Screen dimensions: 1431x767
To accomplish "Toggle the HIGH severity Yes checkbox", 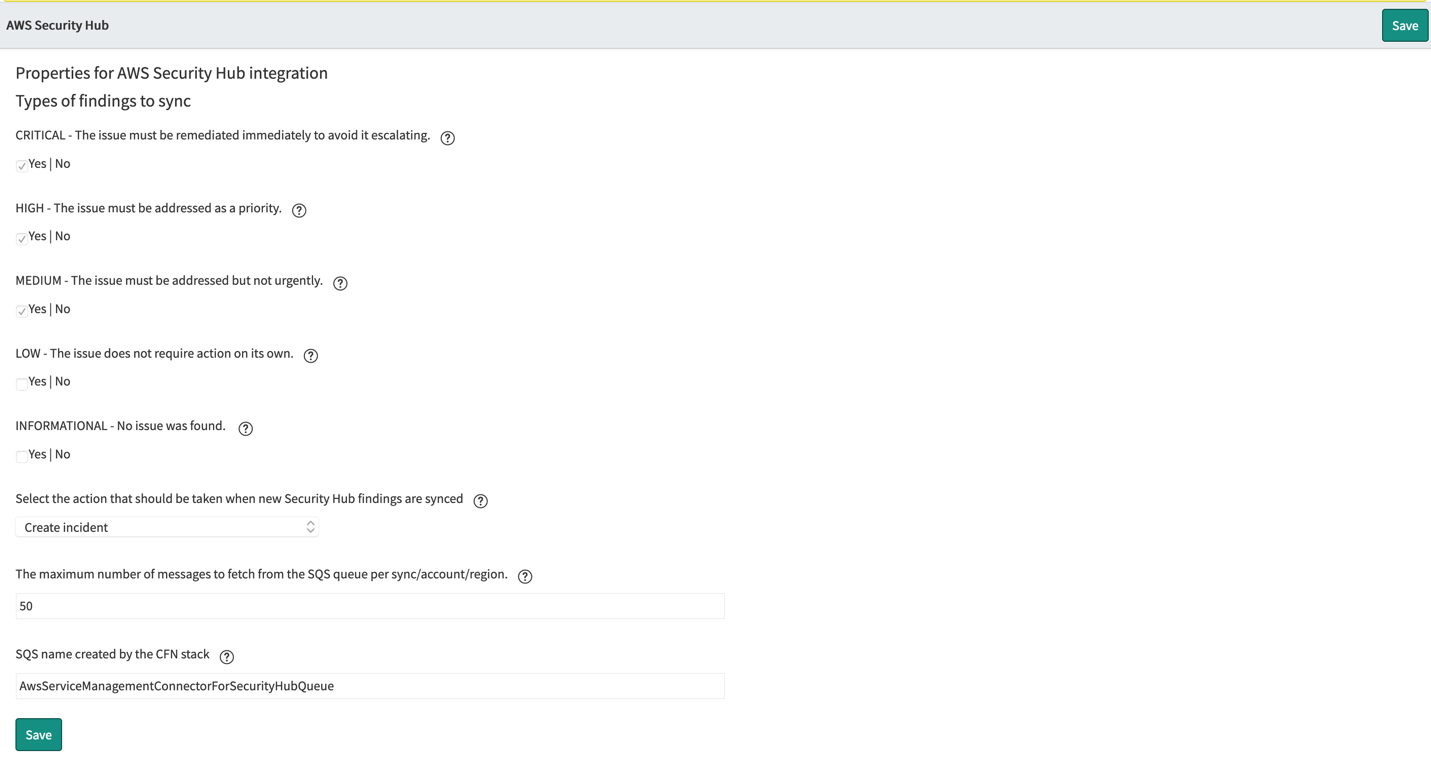I will click(x=21, y=237).
